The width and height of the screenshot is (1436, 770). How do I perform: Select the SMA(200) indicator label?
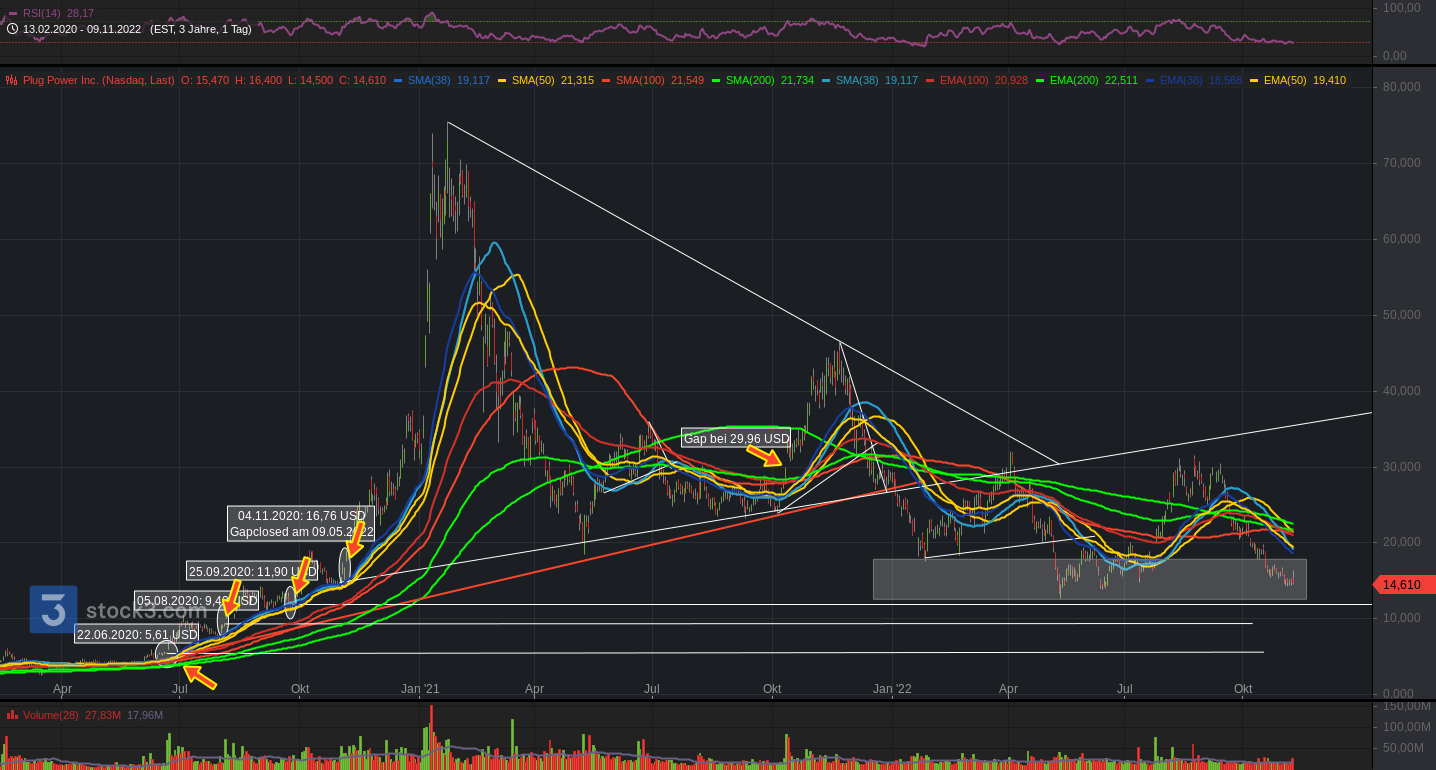[x=751, y=80]
